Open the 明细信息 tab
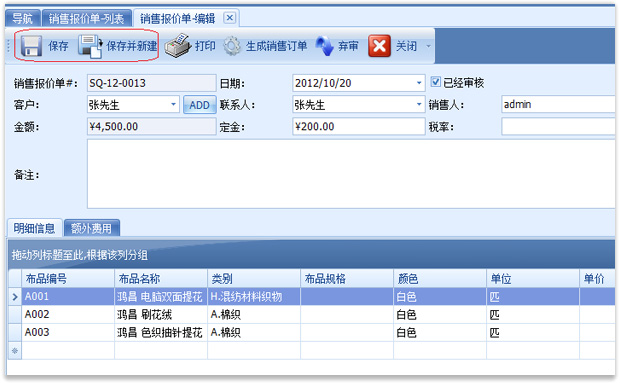The height and width of the screenshot is (383, 620). (34, 228)
